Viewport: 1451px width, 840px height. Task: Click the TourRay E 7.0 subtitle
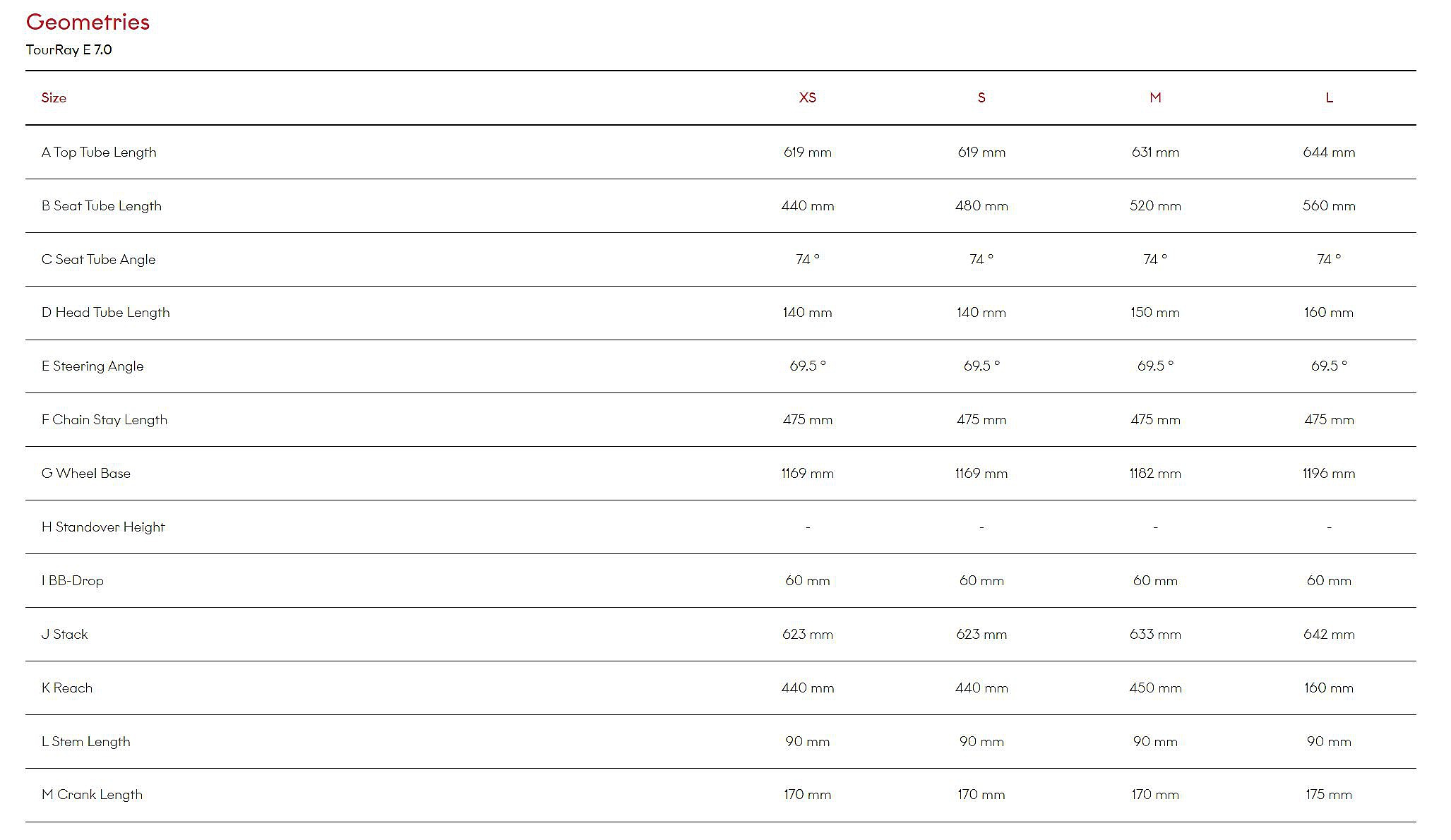[x=68, y=49]
